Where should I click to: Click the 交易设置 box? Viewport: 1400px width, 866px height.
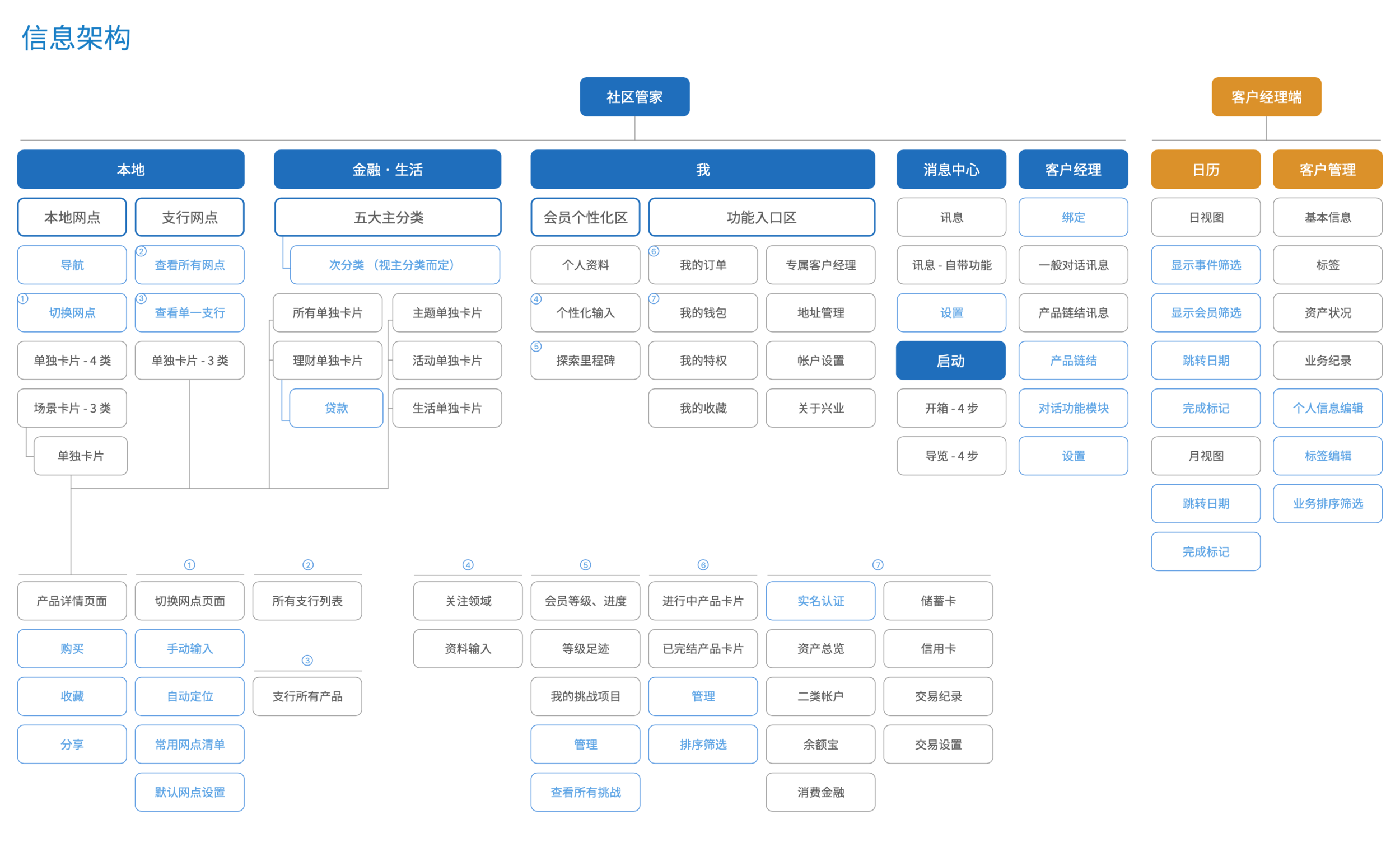[938, 744]
